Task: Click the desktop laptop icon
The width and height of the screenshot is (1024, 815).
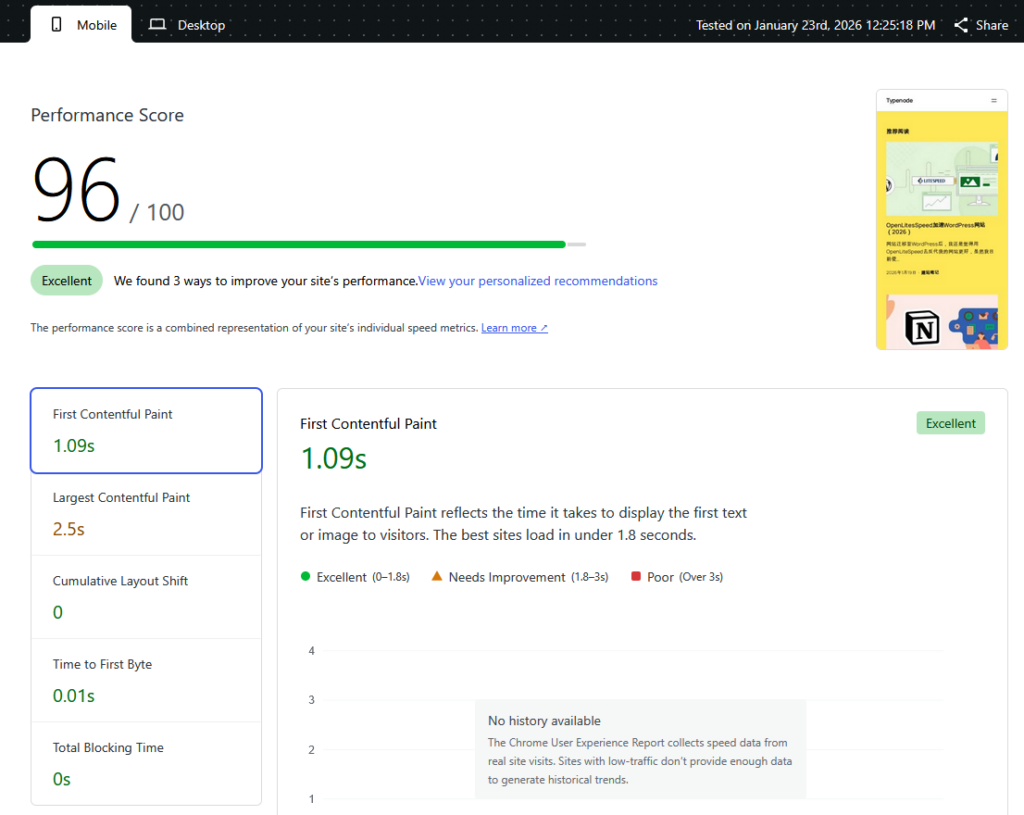Action: (x=157, y=24)
